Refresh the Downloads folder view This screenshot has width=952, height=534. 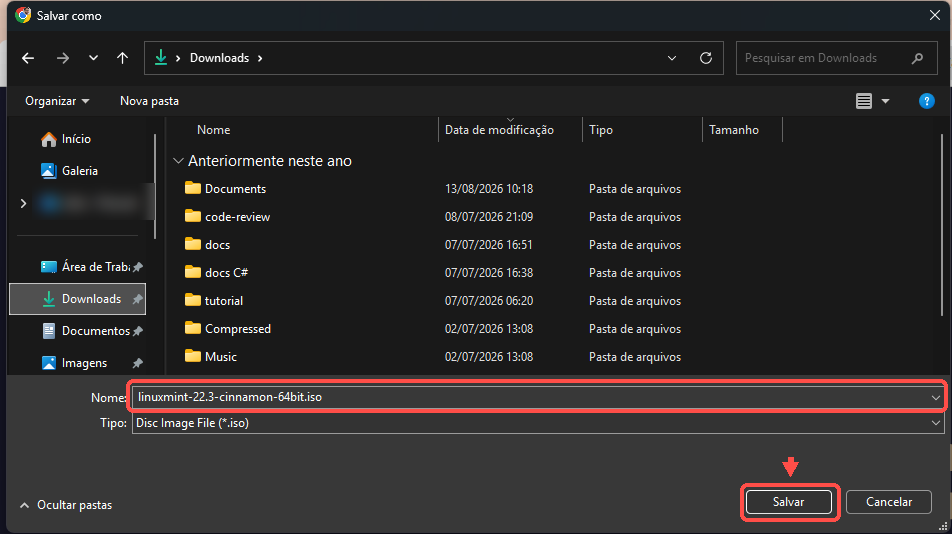point(706,58)
